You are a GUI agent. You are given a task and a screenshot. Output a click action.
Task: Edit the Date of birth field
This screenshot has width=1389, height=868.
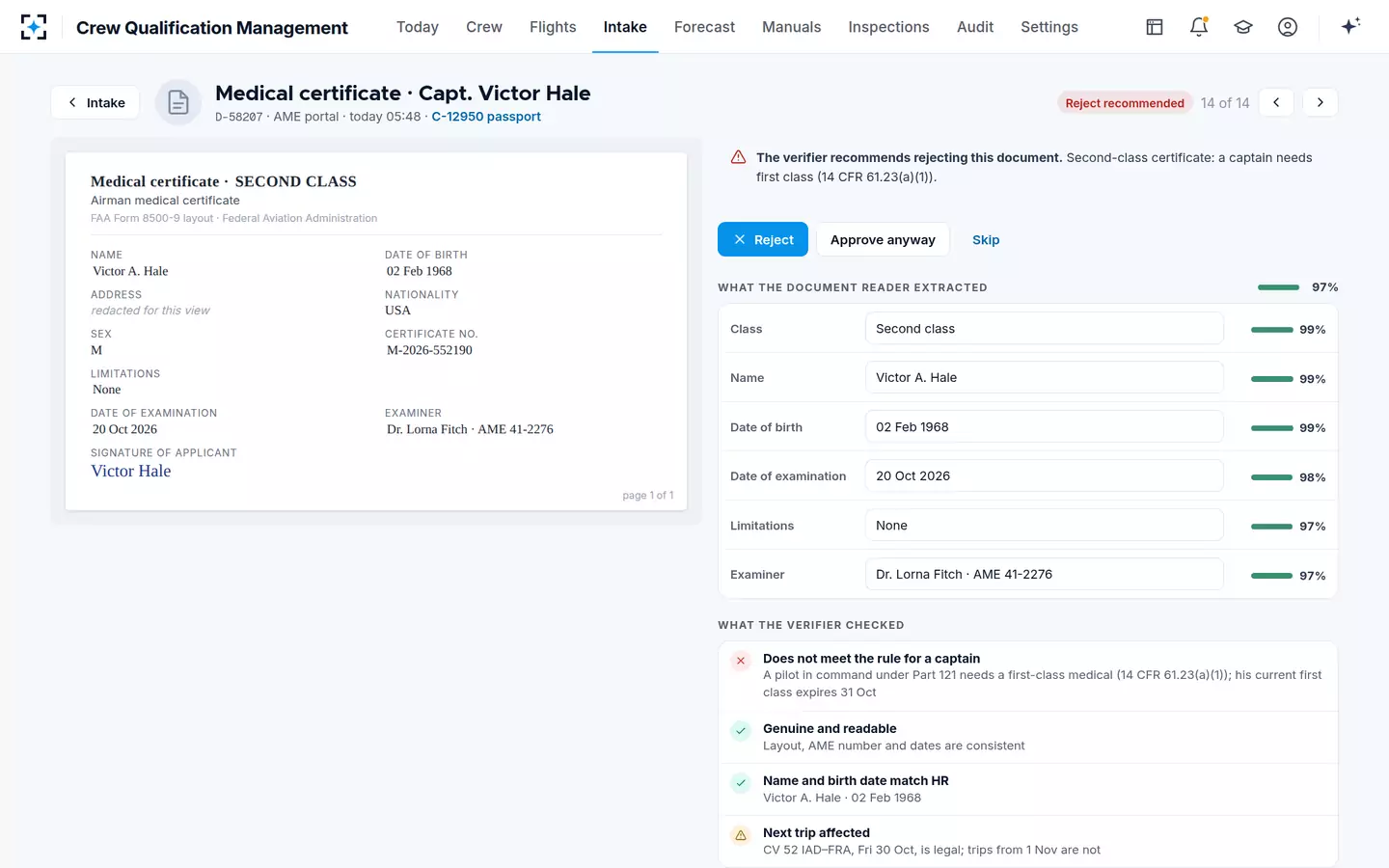point(1044,427)
